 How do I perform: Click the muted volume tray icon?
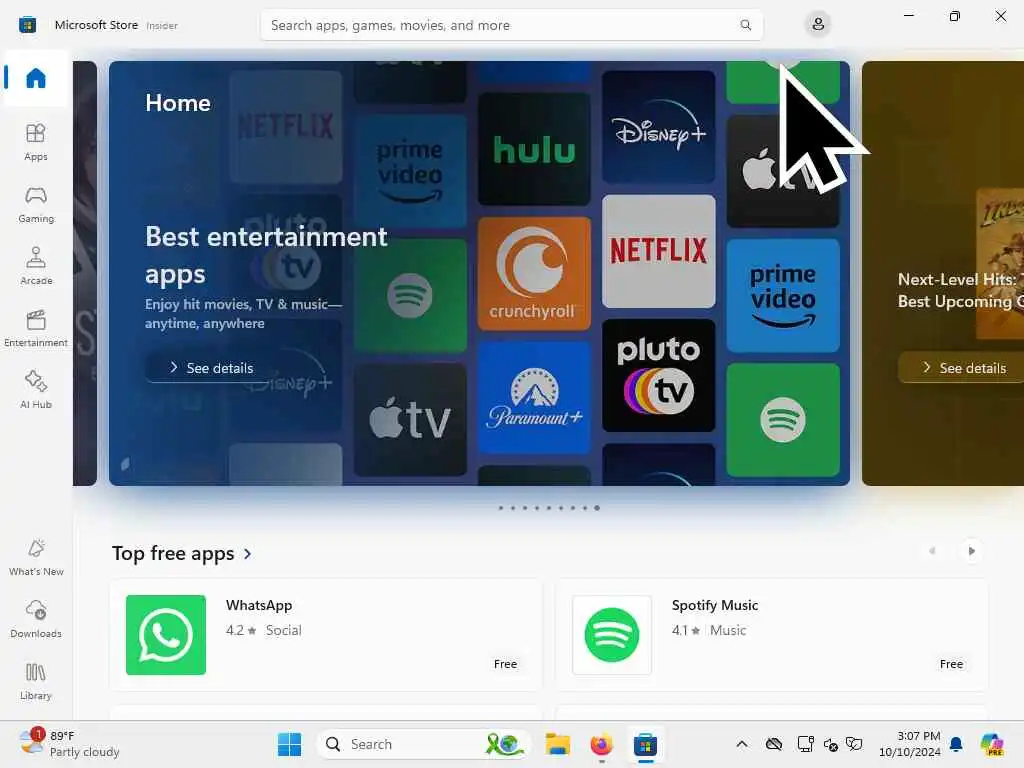pos(831,744)
